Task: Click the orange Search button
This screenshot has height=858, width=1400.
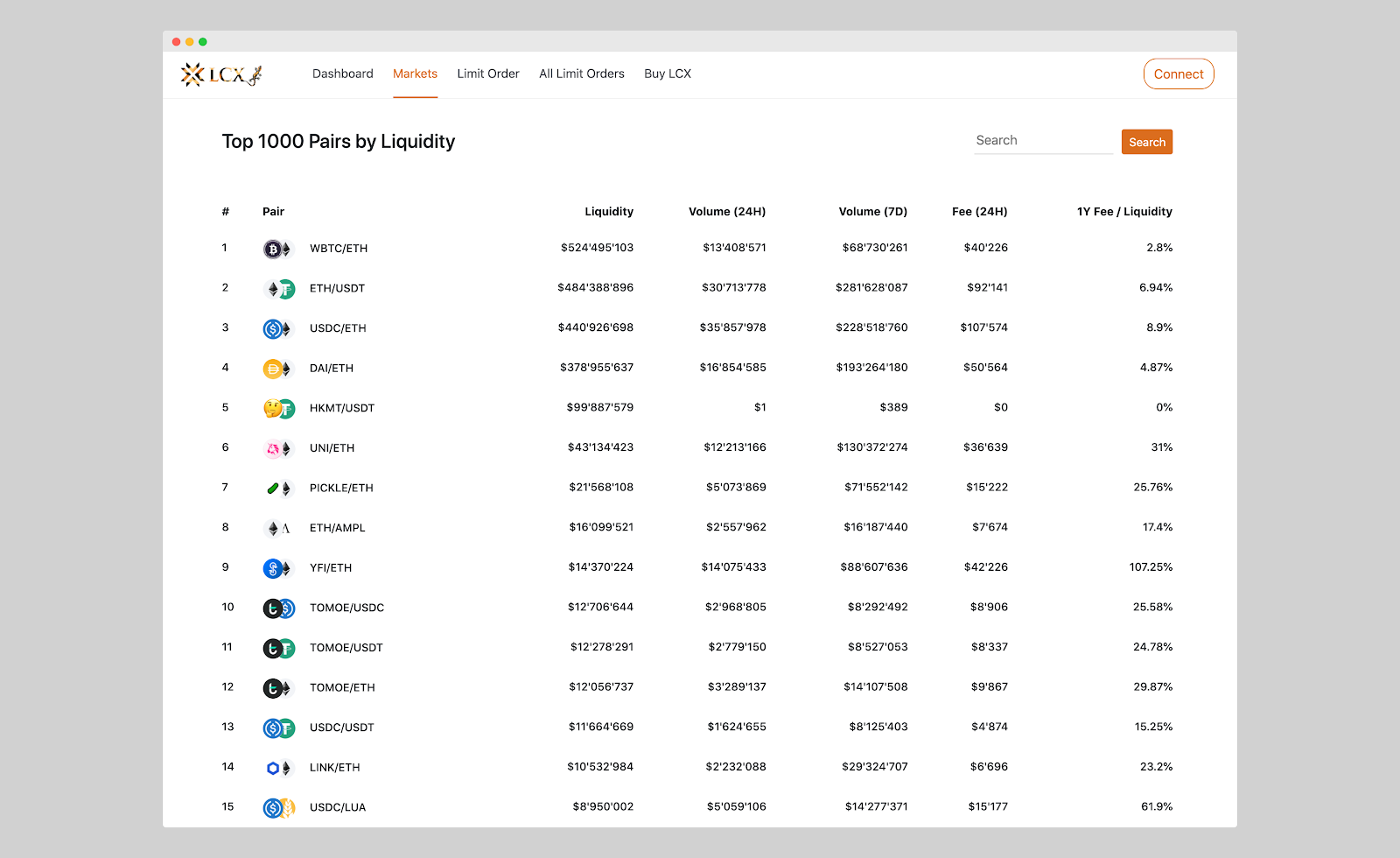Action: [x=1147, y=142]
